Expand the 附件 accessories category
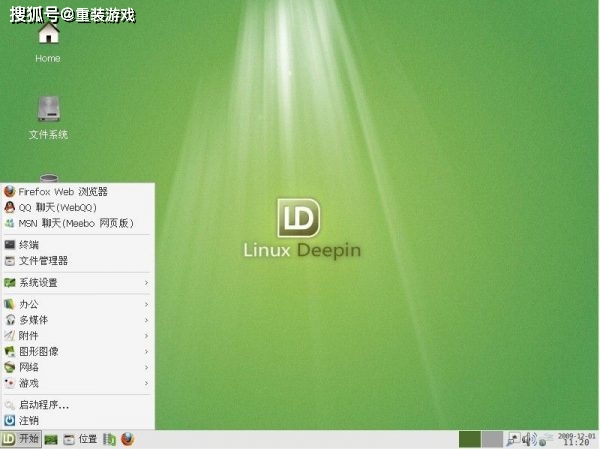Image resolution: width=600 pixels, height=449 pixels. (x=78, y=336)
